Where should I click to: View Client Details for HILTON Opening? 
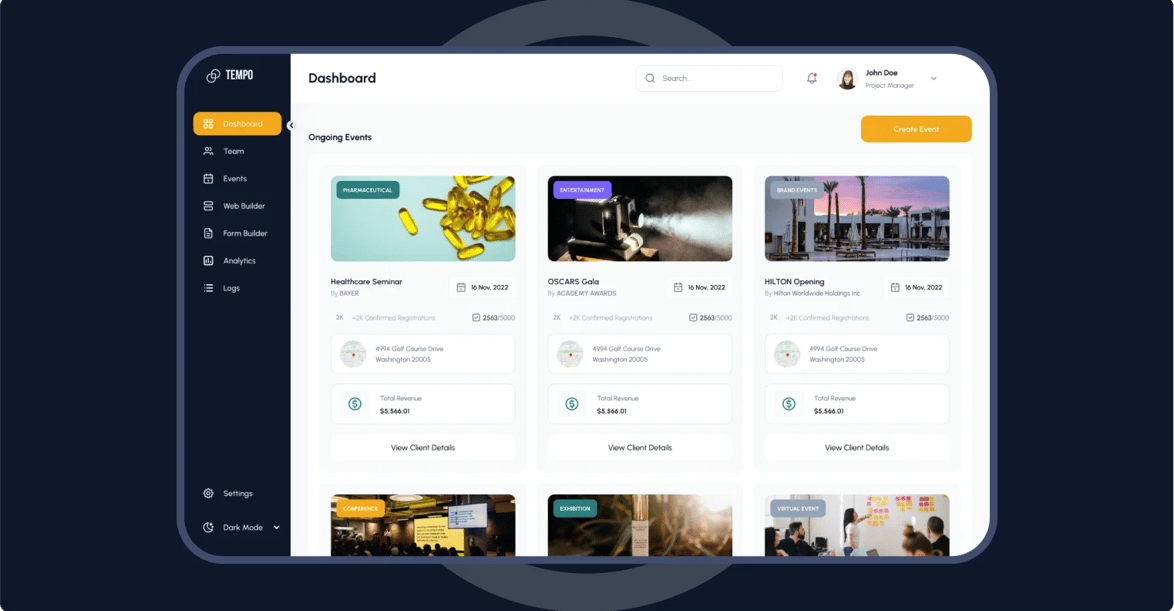click(857, 448)
